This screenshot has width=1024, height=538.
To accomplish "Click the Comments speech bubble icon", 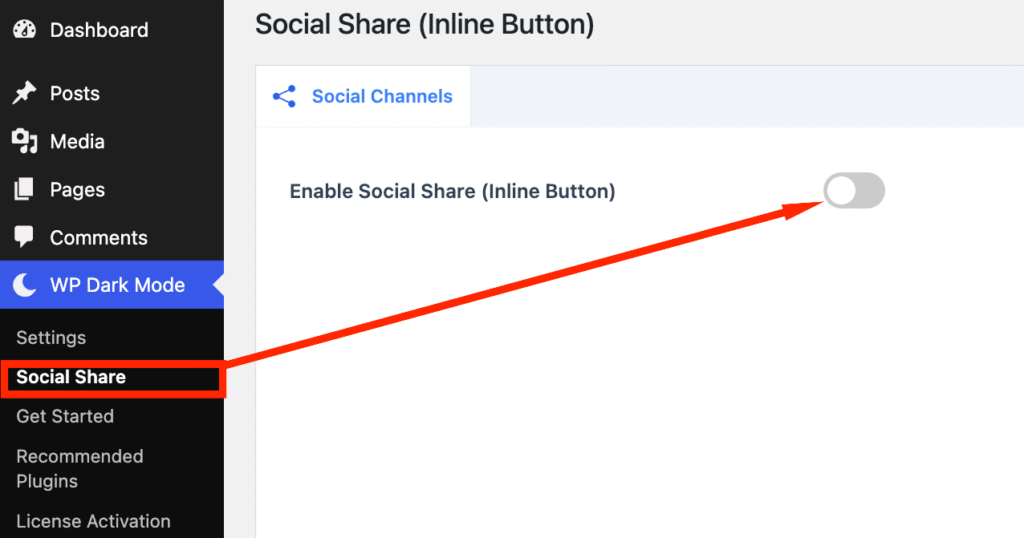I will tap(24, 237).
